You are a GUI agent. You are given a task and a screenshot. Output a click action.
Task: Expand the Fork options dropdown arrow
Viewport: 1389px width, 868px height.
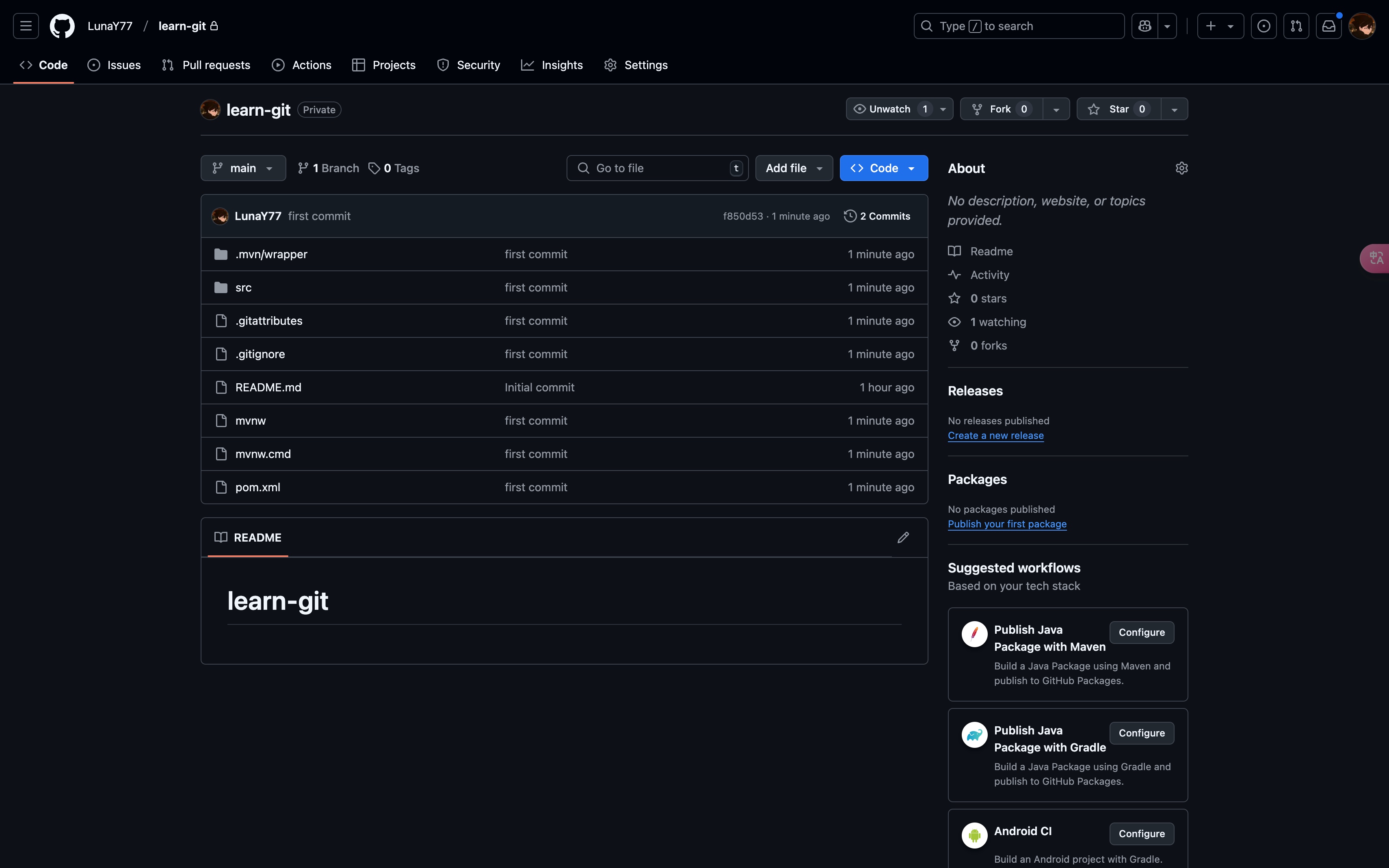[x=1056, y=109]
